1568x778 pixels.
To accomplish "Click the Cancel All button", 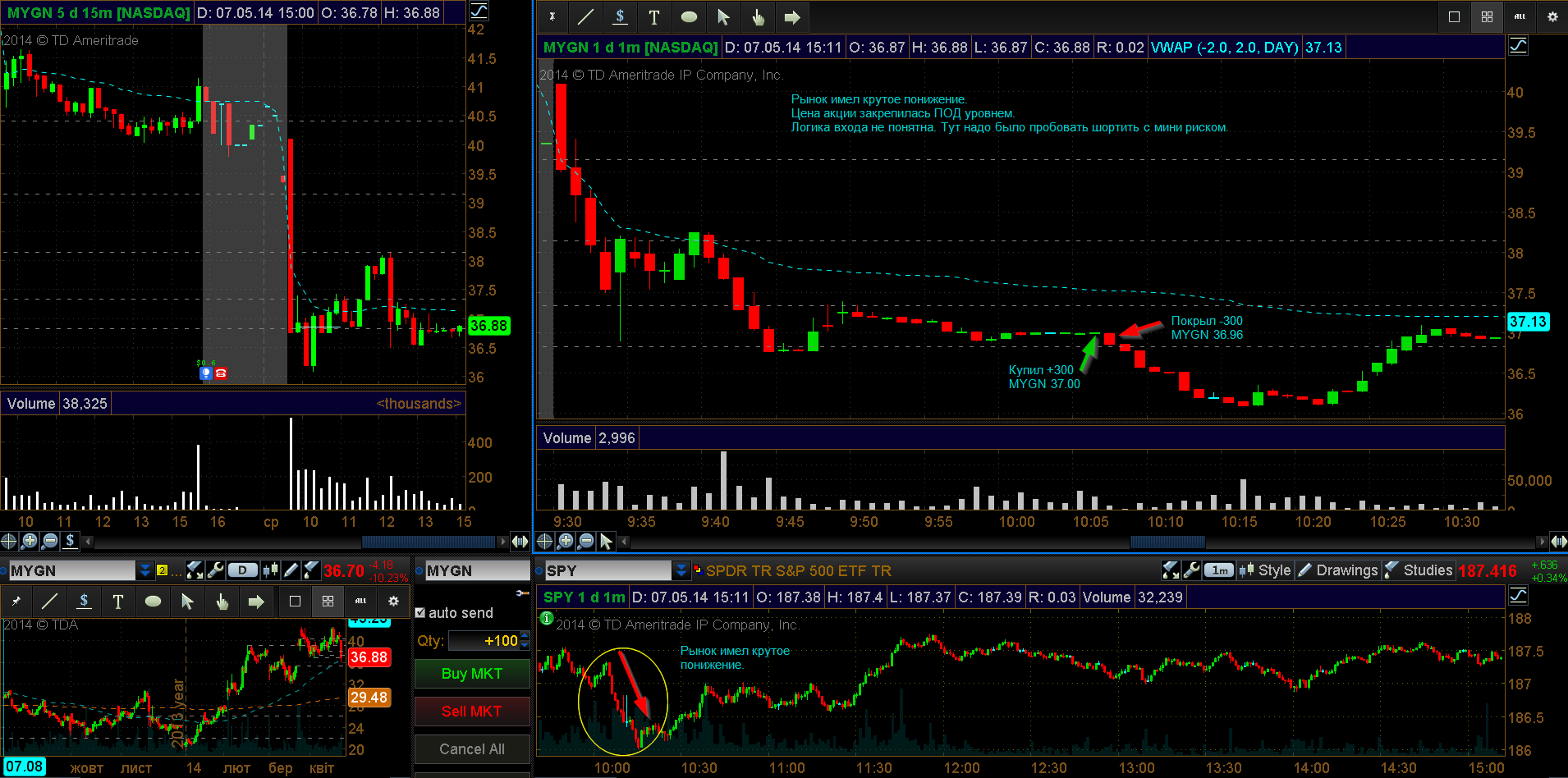I will [472, 749].
